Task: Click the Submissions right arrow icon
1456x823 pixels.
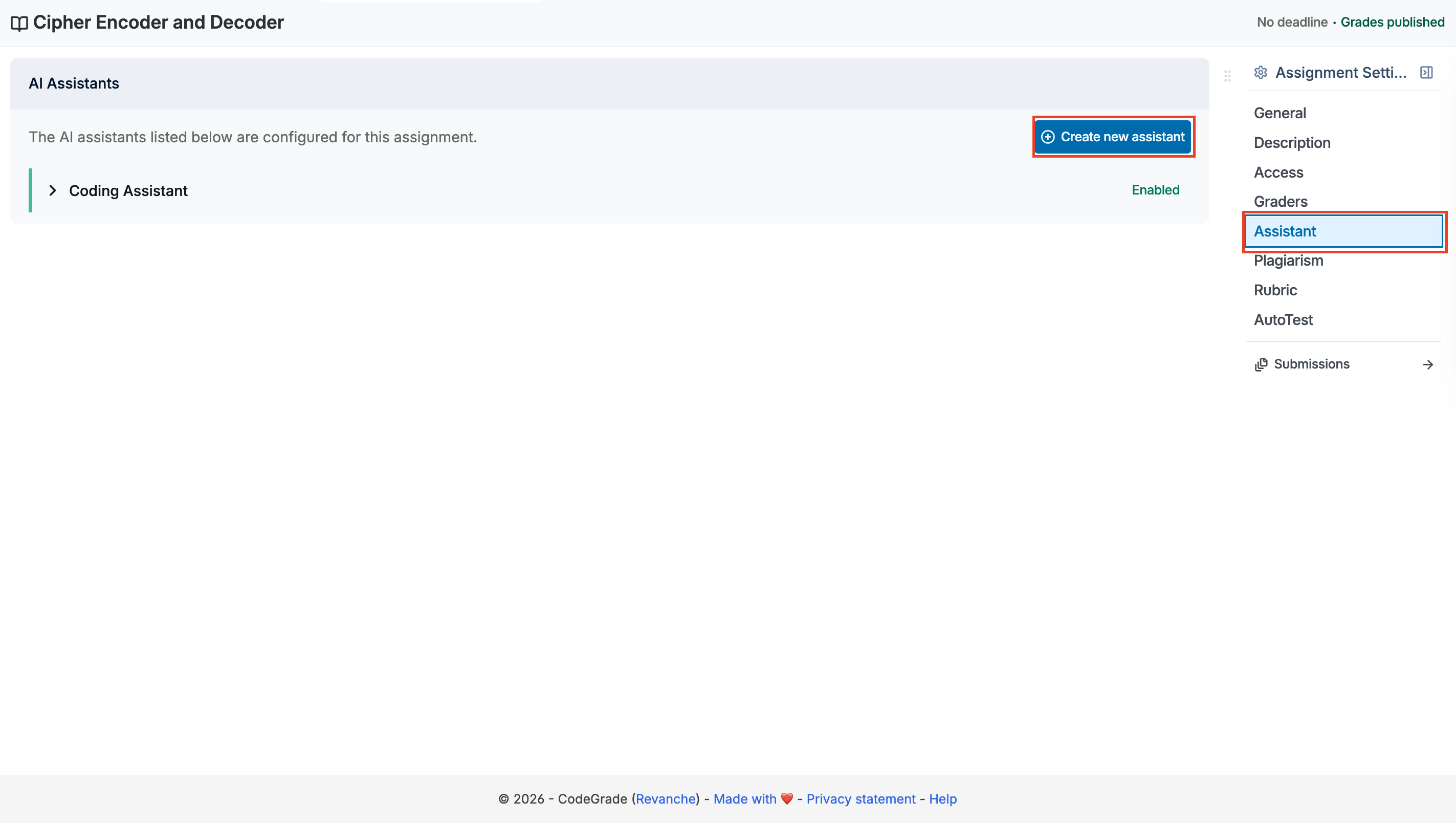Action: 1428,364
